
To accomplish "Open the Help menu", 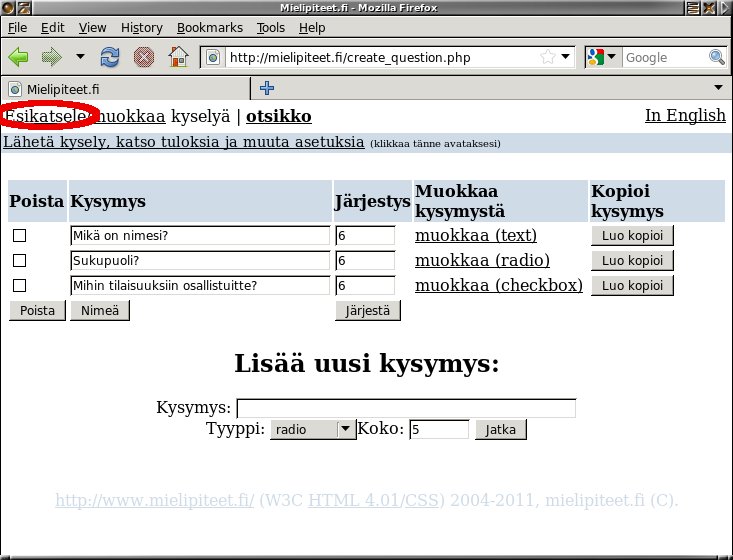I will tap(312, 28).
